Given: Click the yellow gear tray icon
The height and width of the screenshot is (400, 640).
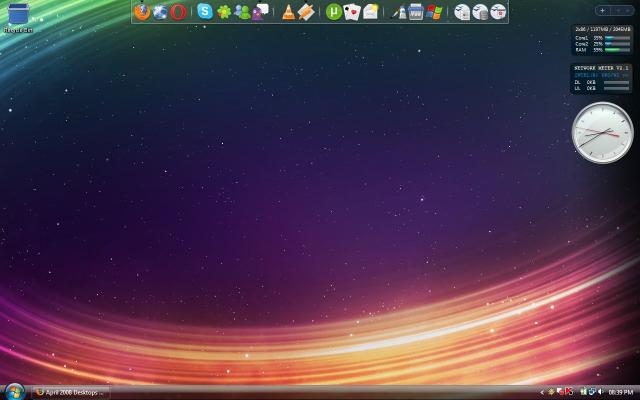Looking at the screenshot, I should pos(551,392).
